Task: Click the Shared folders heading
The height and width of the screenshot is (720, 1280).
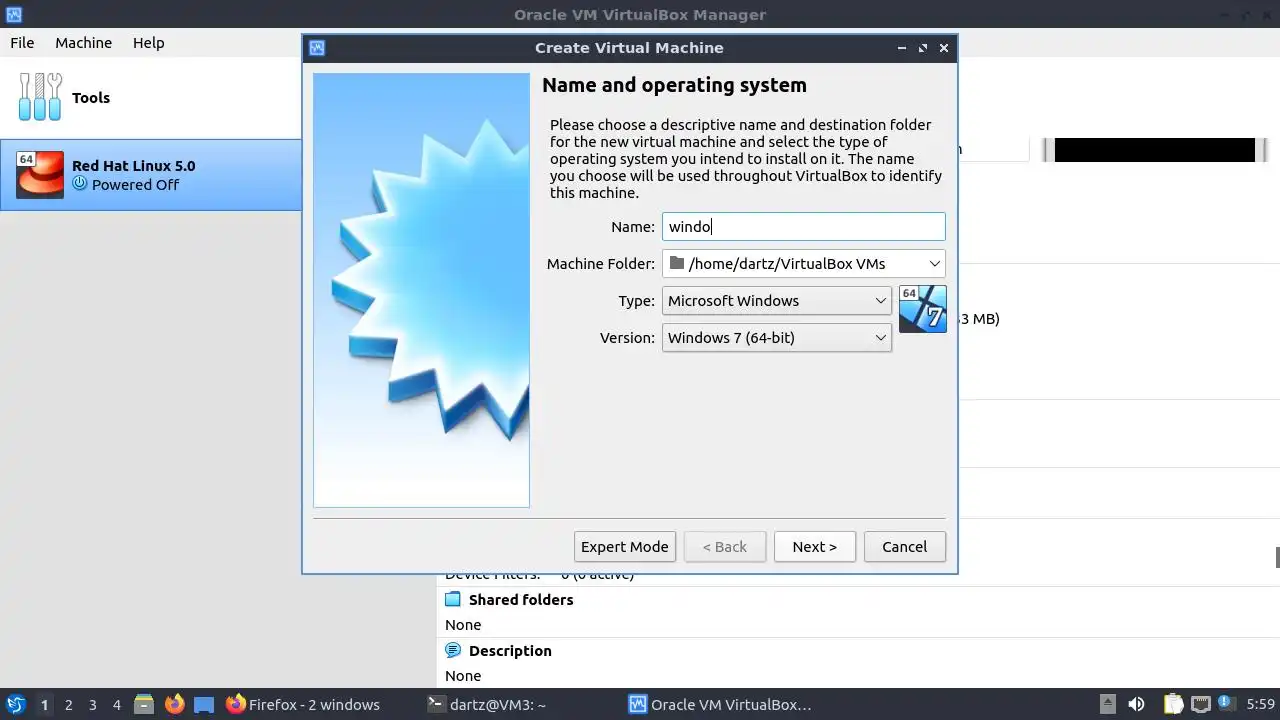Action: coord(521,599)
